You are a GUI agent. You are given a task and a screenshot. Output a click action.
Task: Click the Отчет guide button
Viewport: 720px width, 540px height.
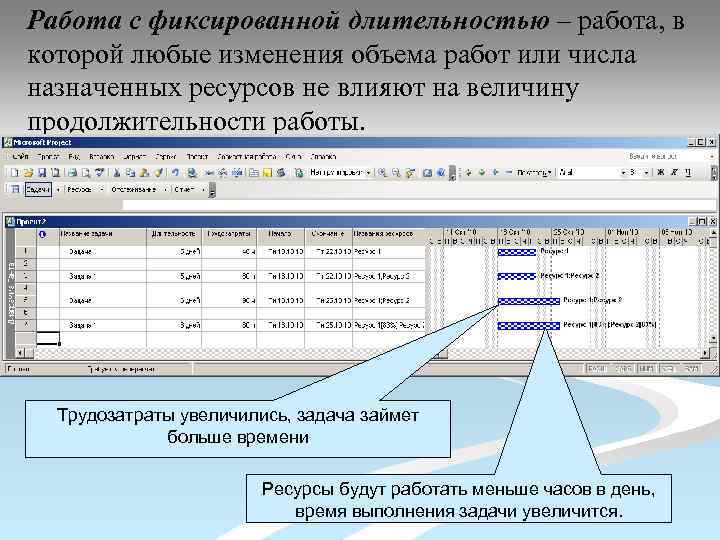point(184,189)
